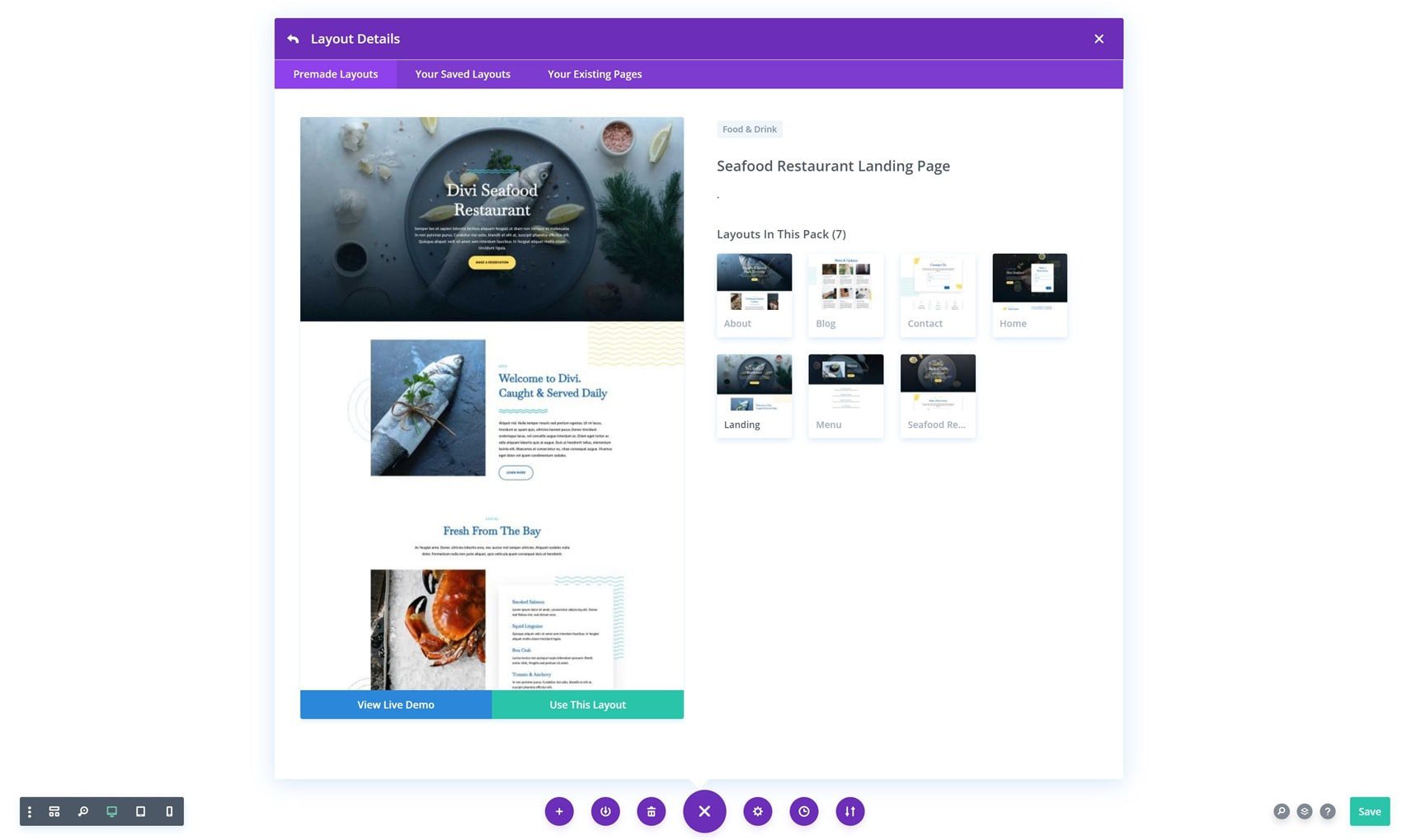Open the help question mark icon
Screen dimensions: 1407x840
(x=1328, y=812)
